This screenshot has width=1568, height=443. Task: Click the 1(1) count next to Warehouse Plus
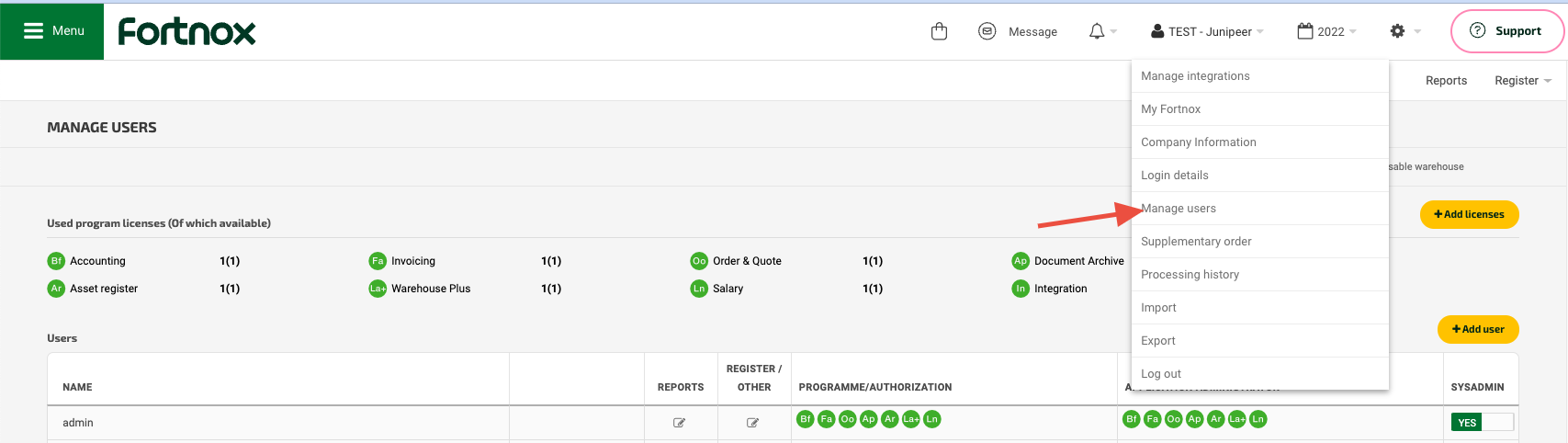point(551,289)
